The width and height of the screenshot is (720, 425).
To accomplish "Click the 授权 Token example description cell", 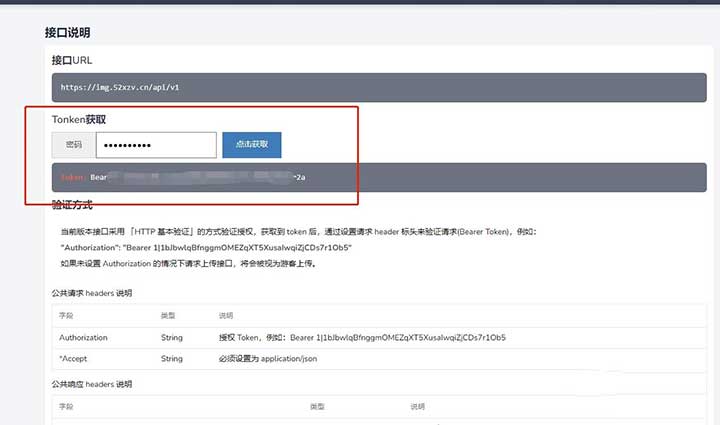I will coord(362,337).
